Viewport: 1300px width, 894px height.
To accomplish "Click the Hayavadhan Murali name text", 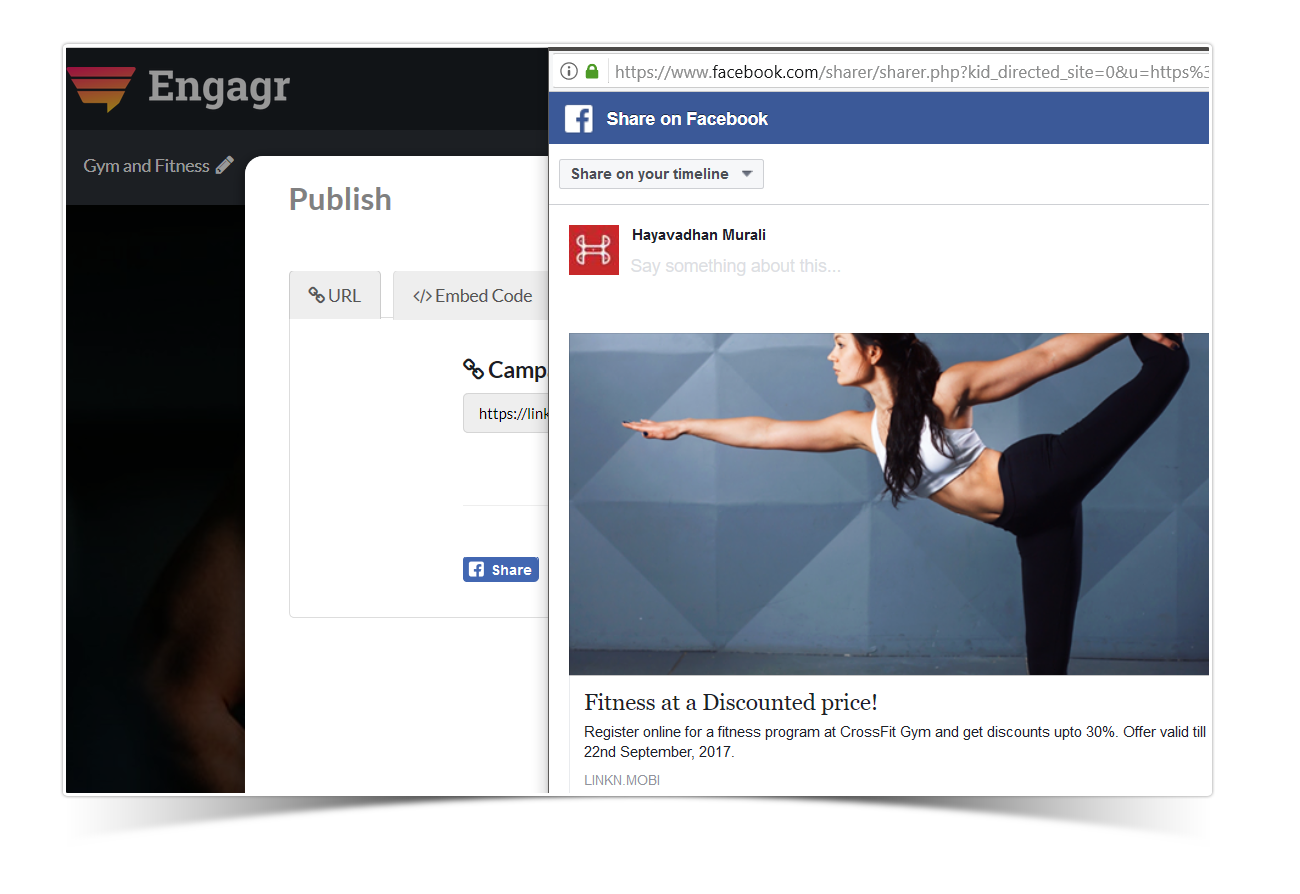I will coord(699,235).
